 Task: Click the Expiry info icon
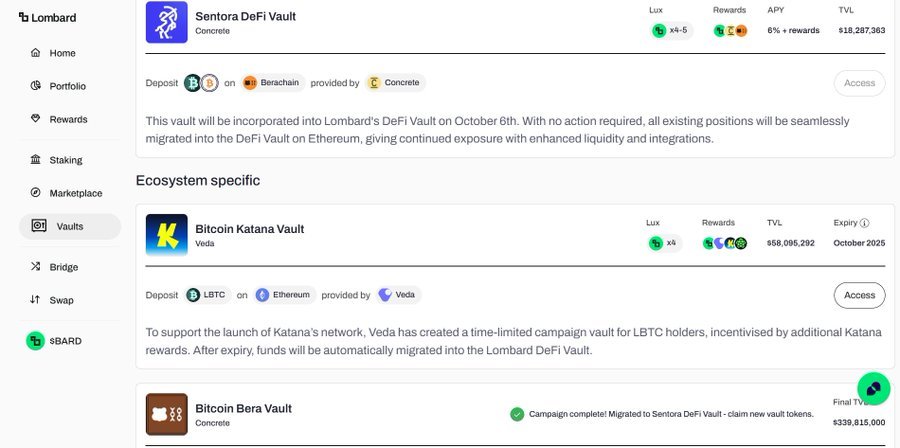pos(865,223)
